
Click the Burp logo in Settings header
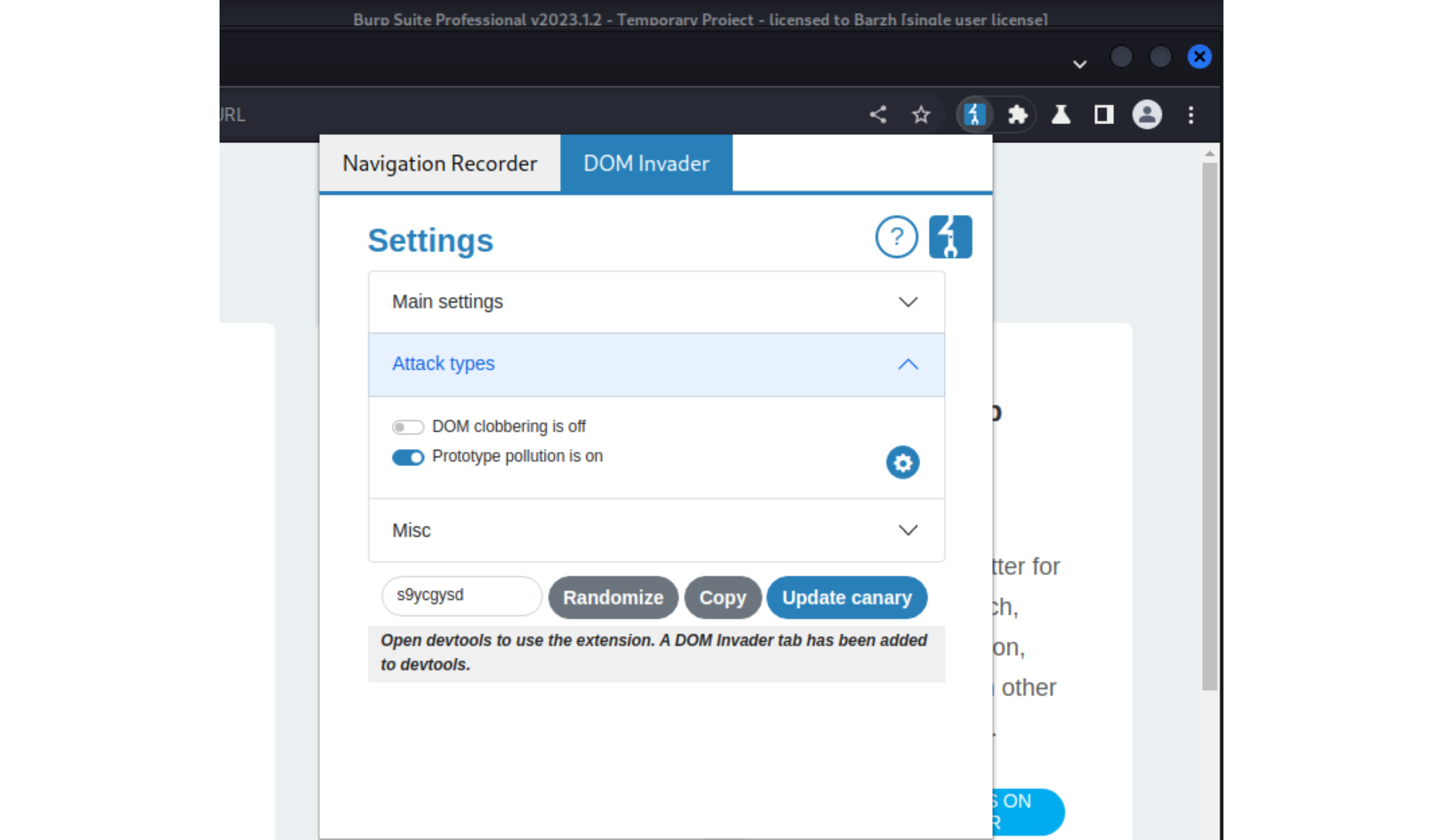(950, 237)
